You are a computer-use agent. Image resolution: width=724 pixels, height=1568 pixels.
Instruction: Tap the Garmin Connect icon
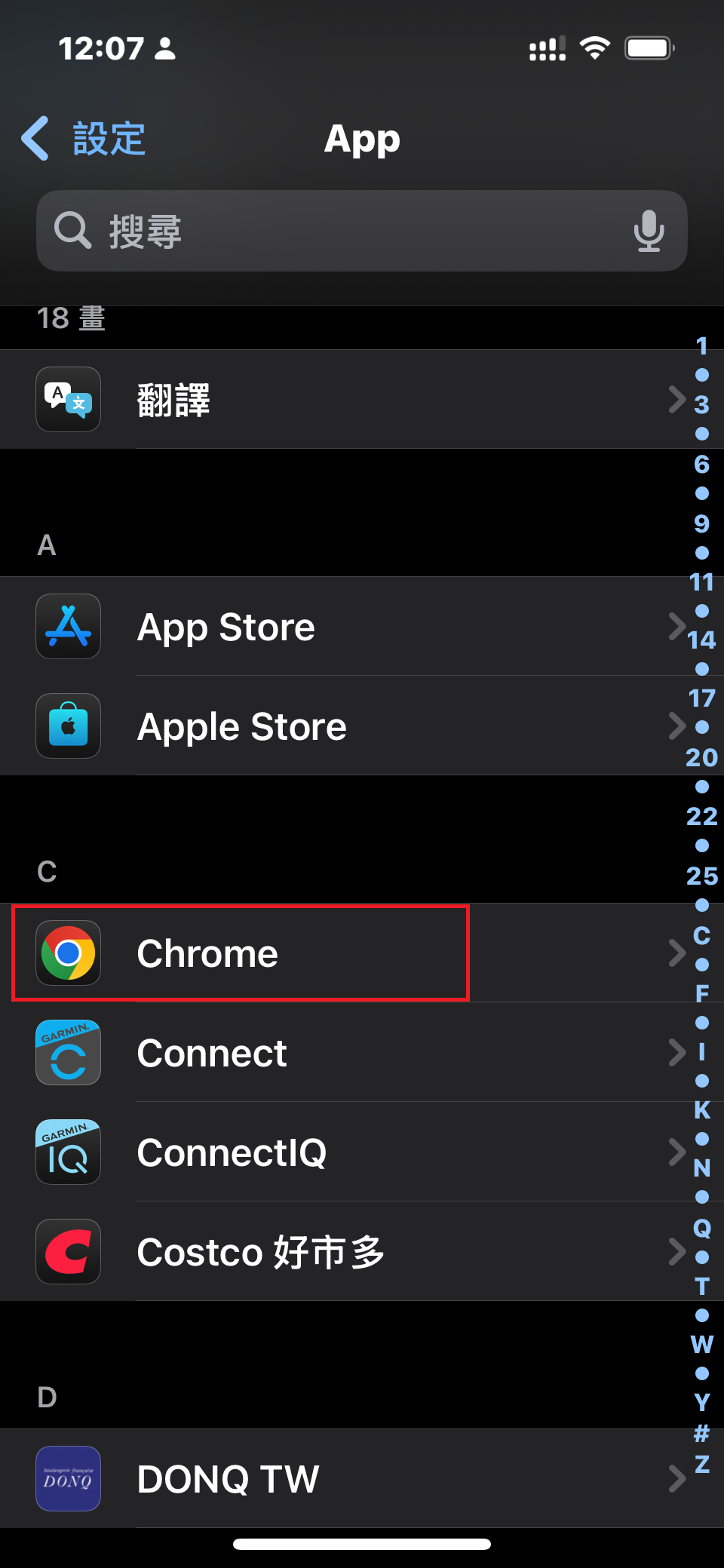[69, 1052]
